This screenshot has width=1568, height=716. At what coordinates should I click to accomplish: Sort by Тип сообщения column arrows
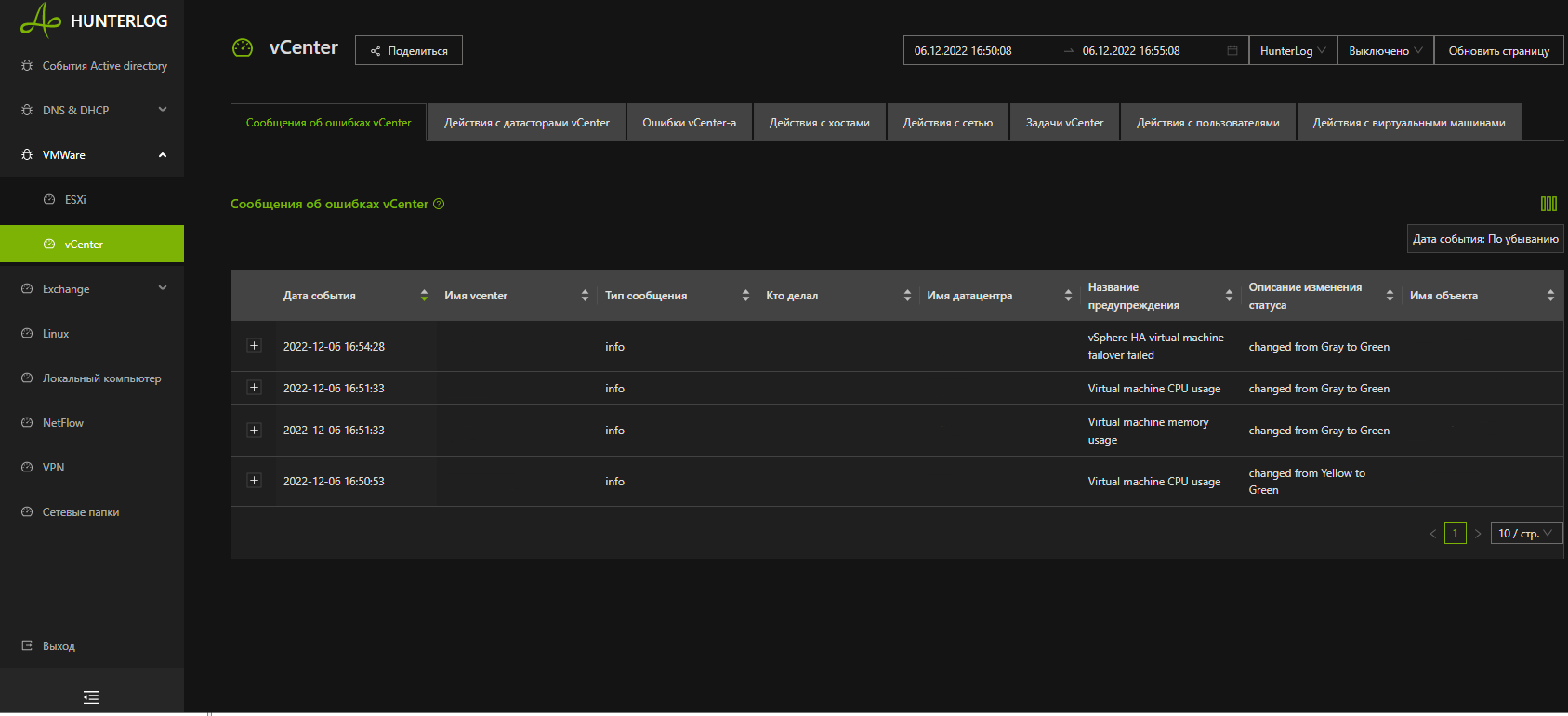tap(745, 296)
